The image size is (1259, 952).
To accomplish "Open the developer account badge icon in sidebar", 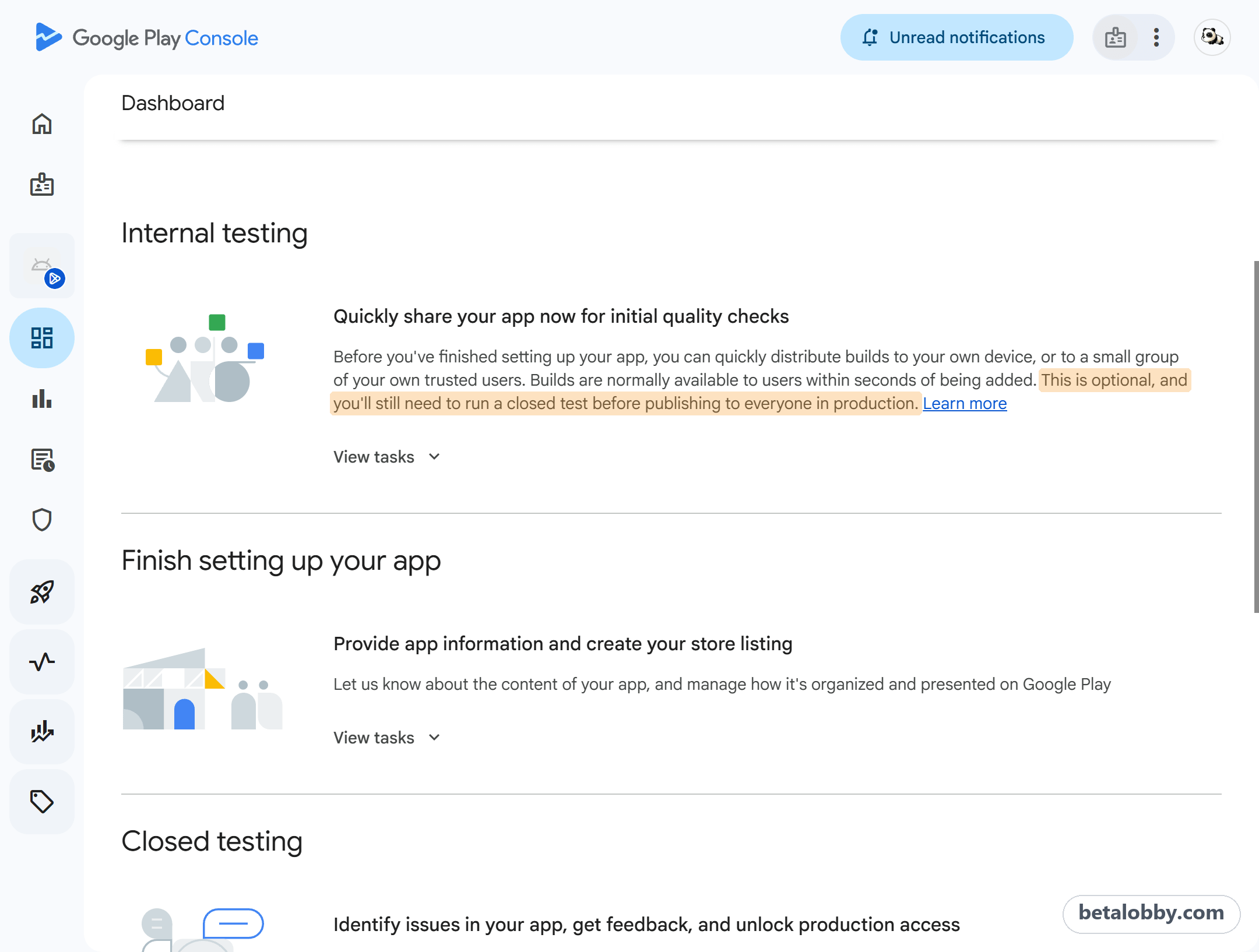I will pyautogui.click(x=42, y=184).
